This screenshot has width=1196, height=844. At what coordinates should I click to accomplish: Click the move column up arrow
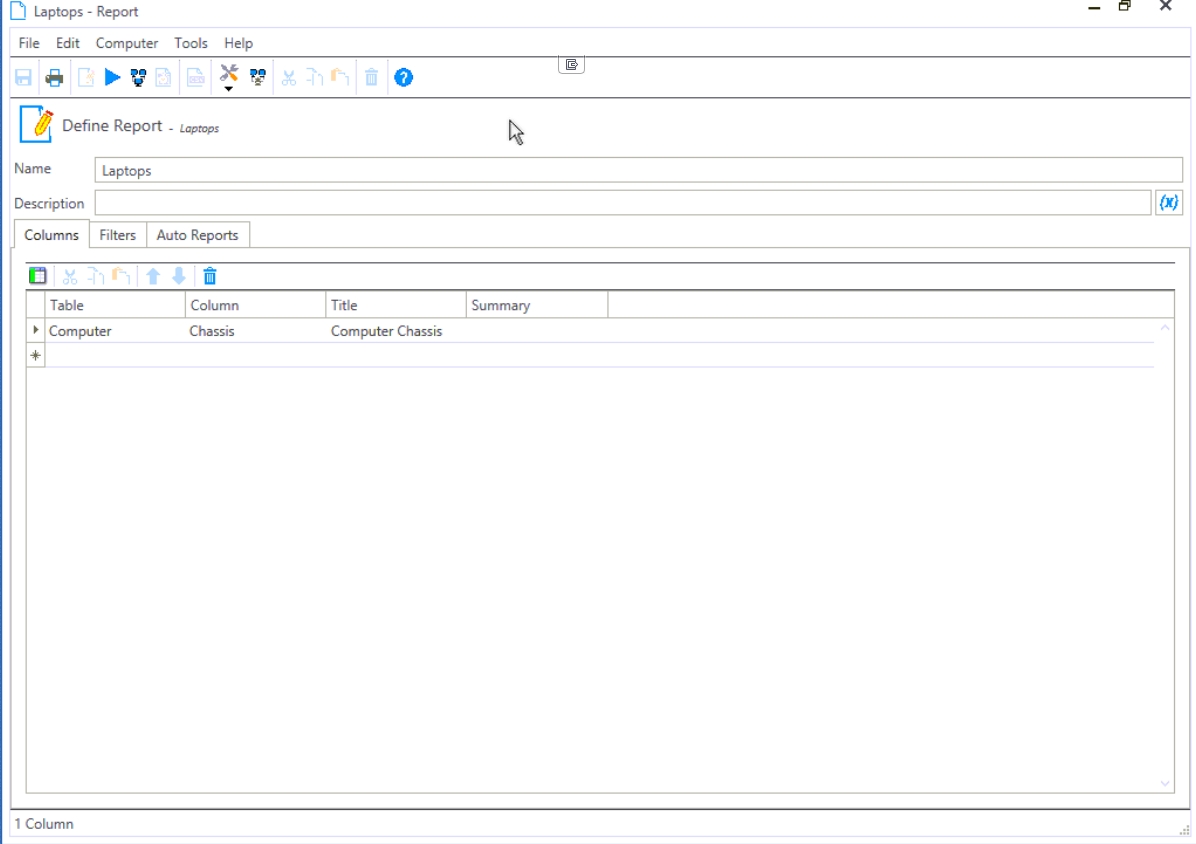153,276
